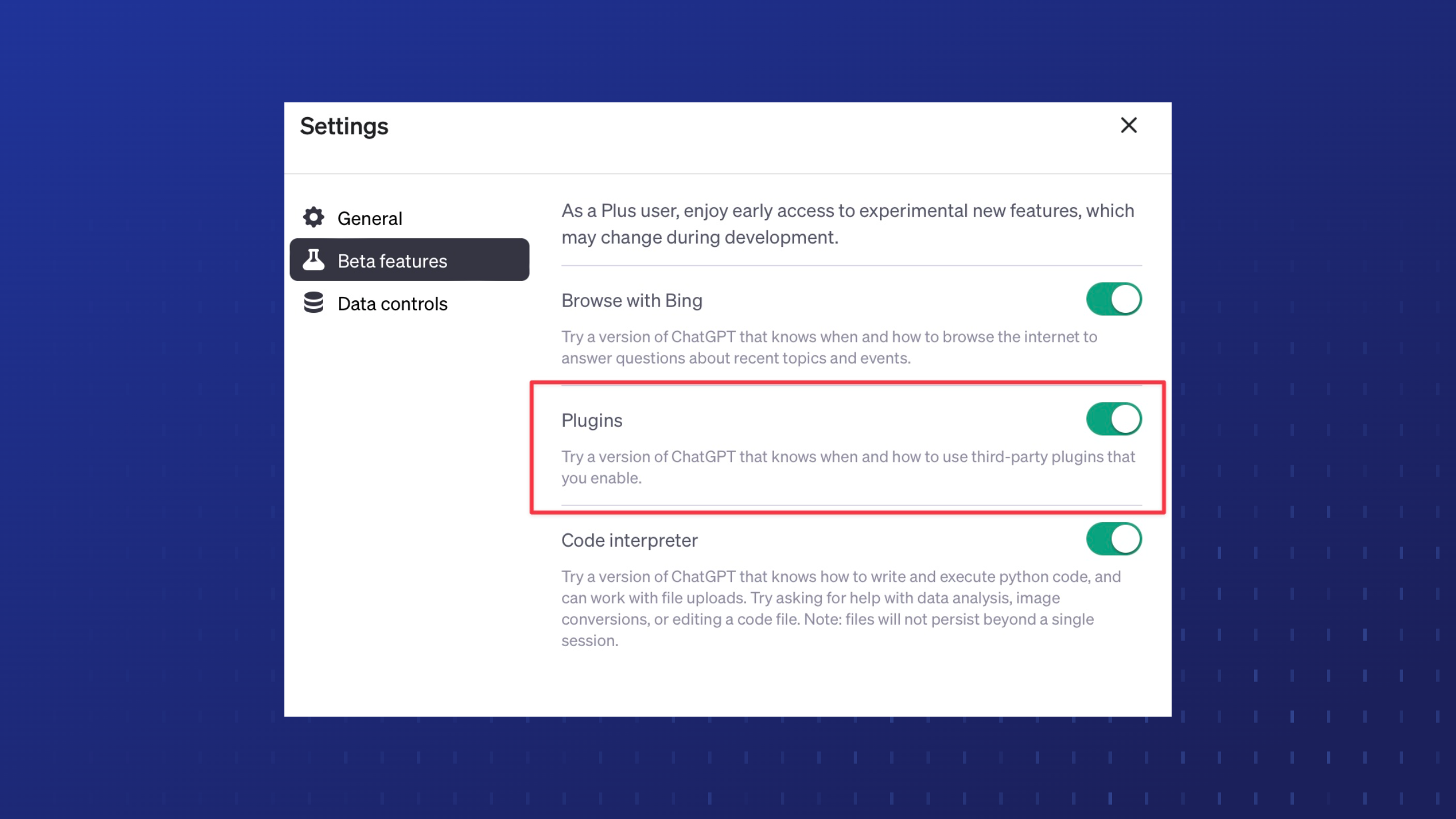Click the gear icon beside General
This screenshot has height=819, width=1456.
[x=313, y=217]
